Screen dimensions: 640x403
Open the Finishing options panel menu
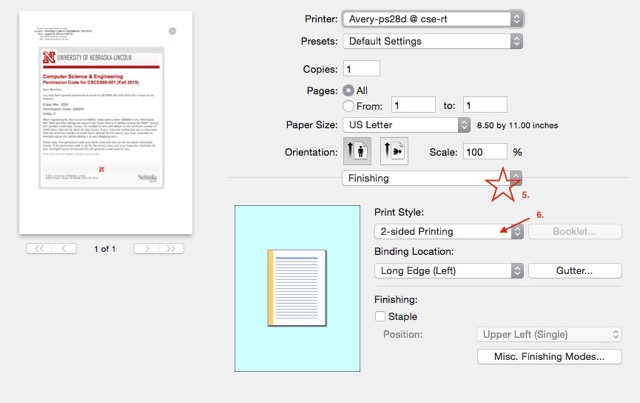(x=432, y=178)
